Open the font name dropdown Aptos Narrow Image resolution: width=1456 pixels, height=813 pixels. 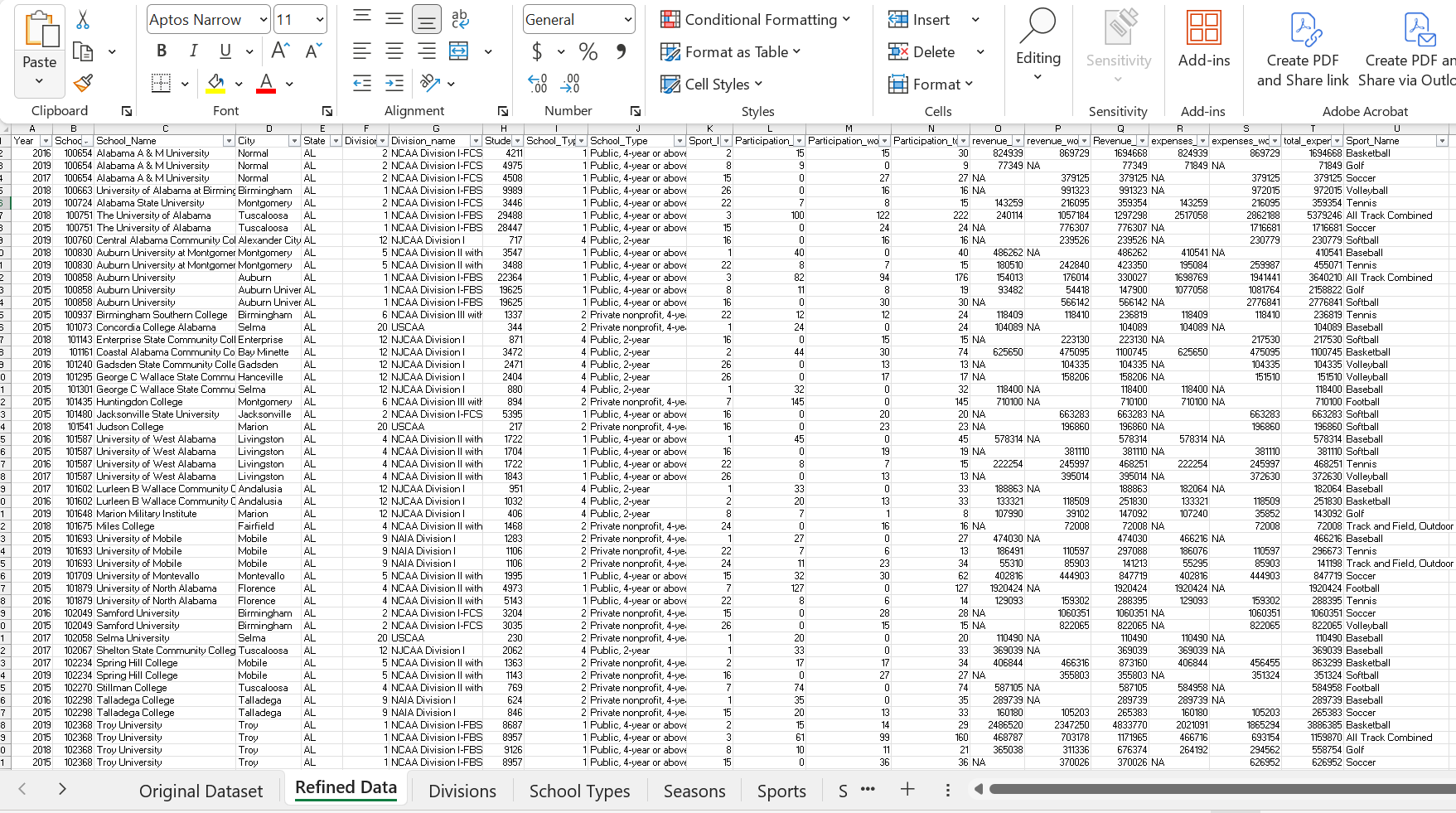coord(264,20)
